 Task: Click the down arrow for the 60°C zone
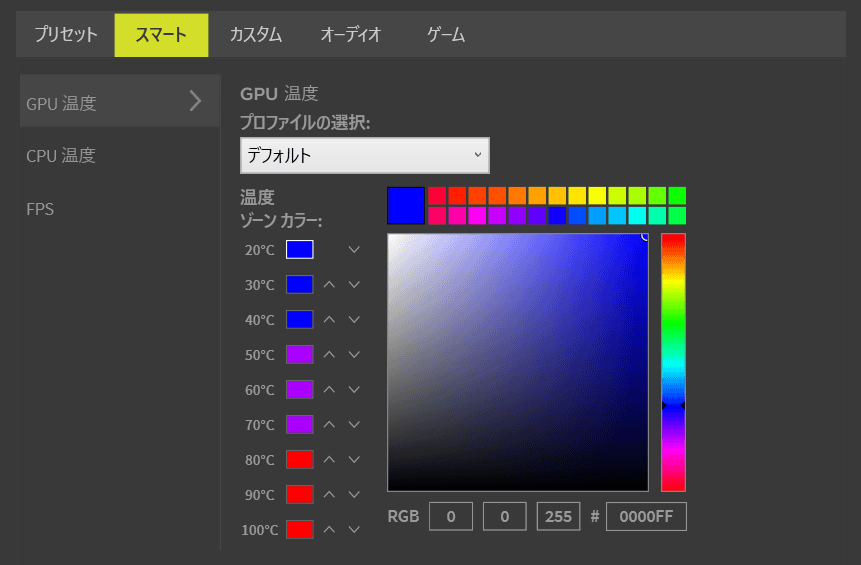354,389
